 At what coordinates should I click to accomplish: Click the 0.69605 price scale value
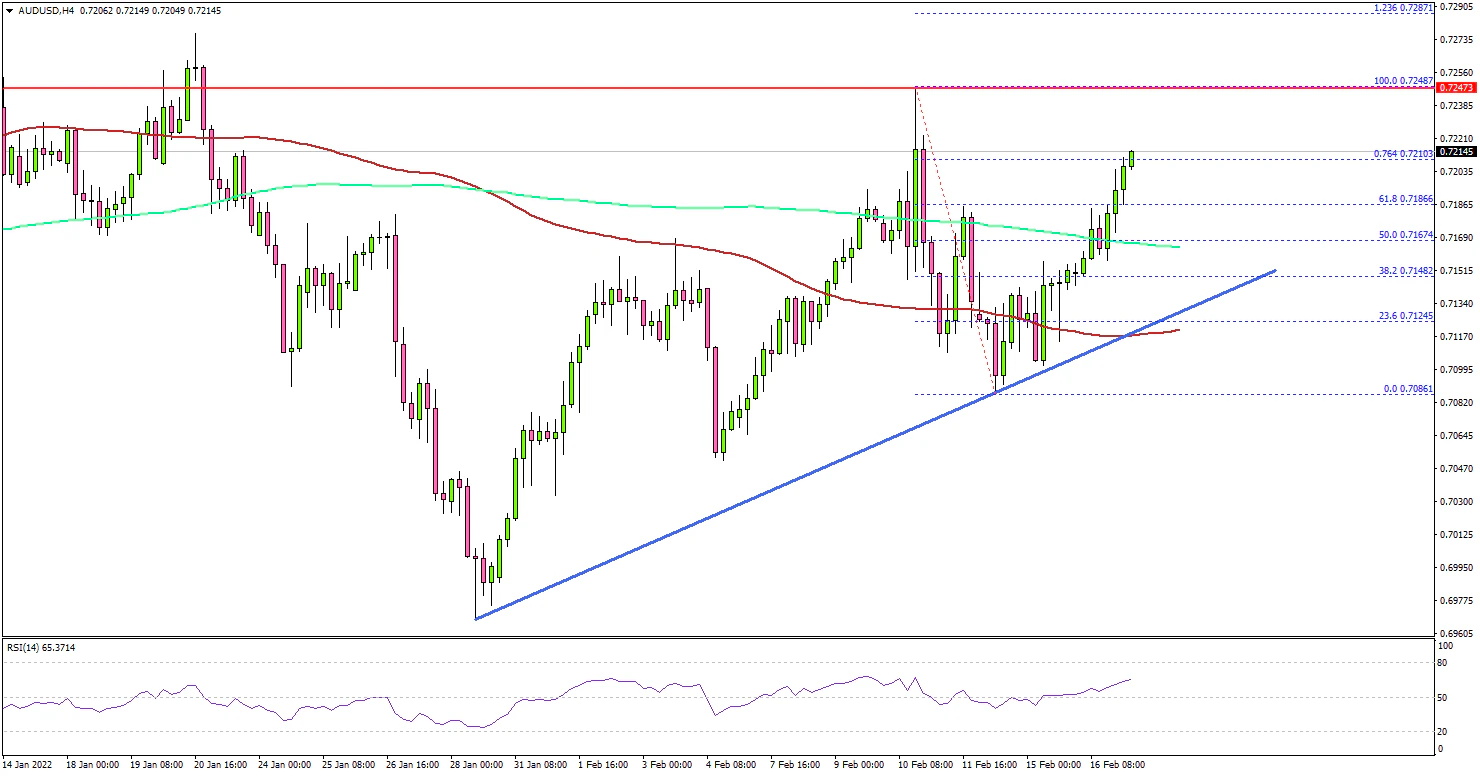coord(1455,633)
